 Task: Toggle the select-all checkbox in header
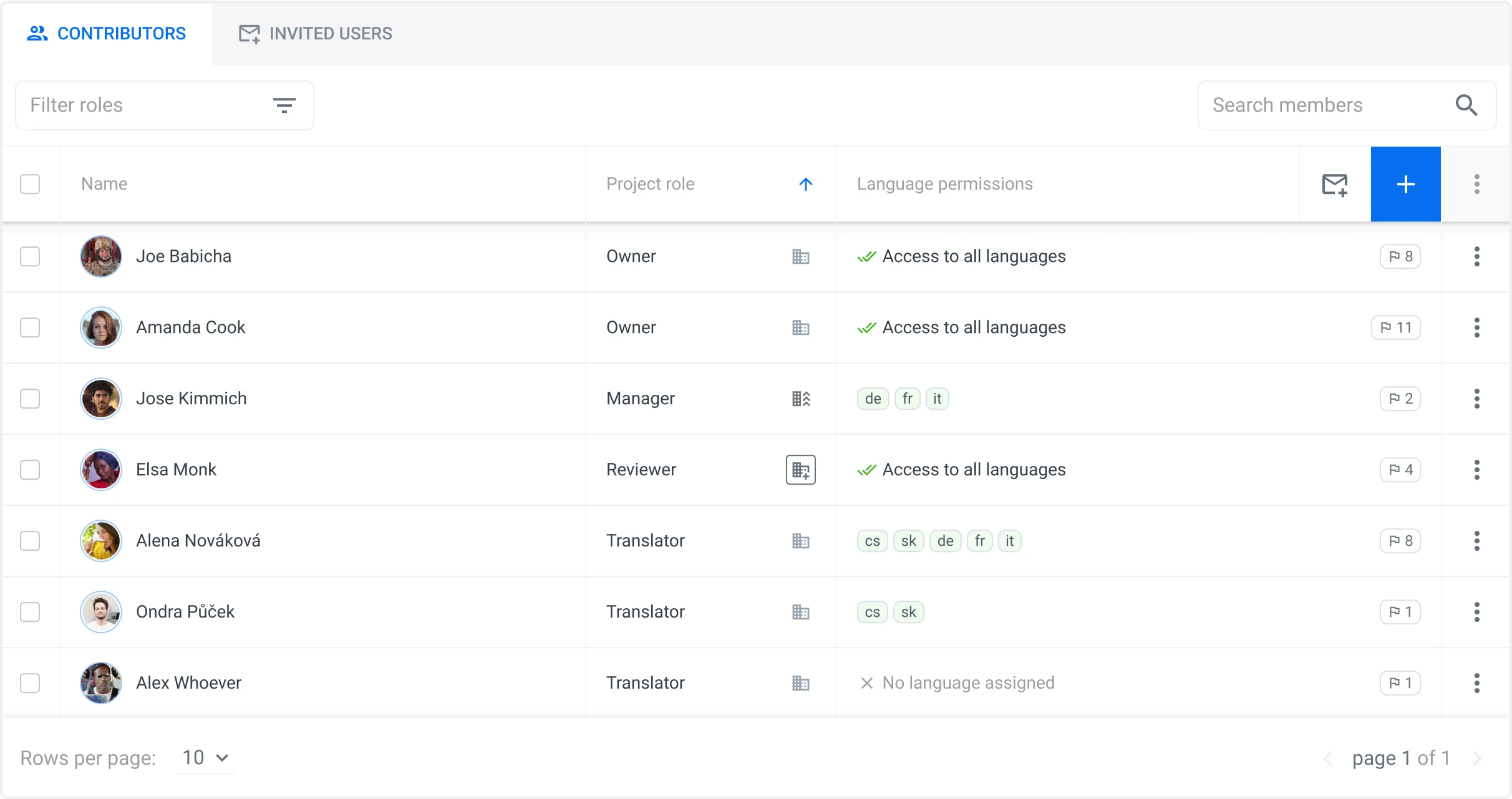(x=30, y=185)
